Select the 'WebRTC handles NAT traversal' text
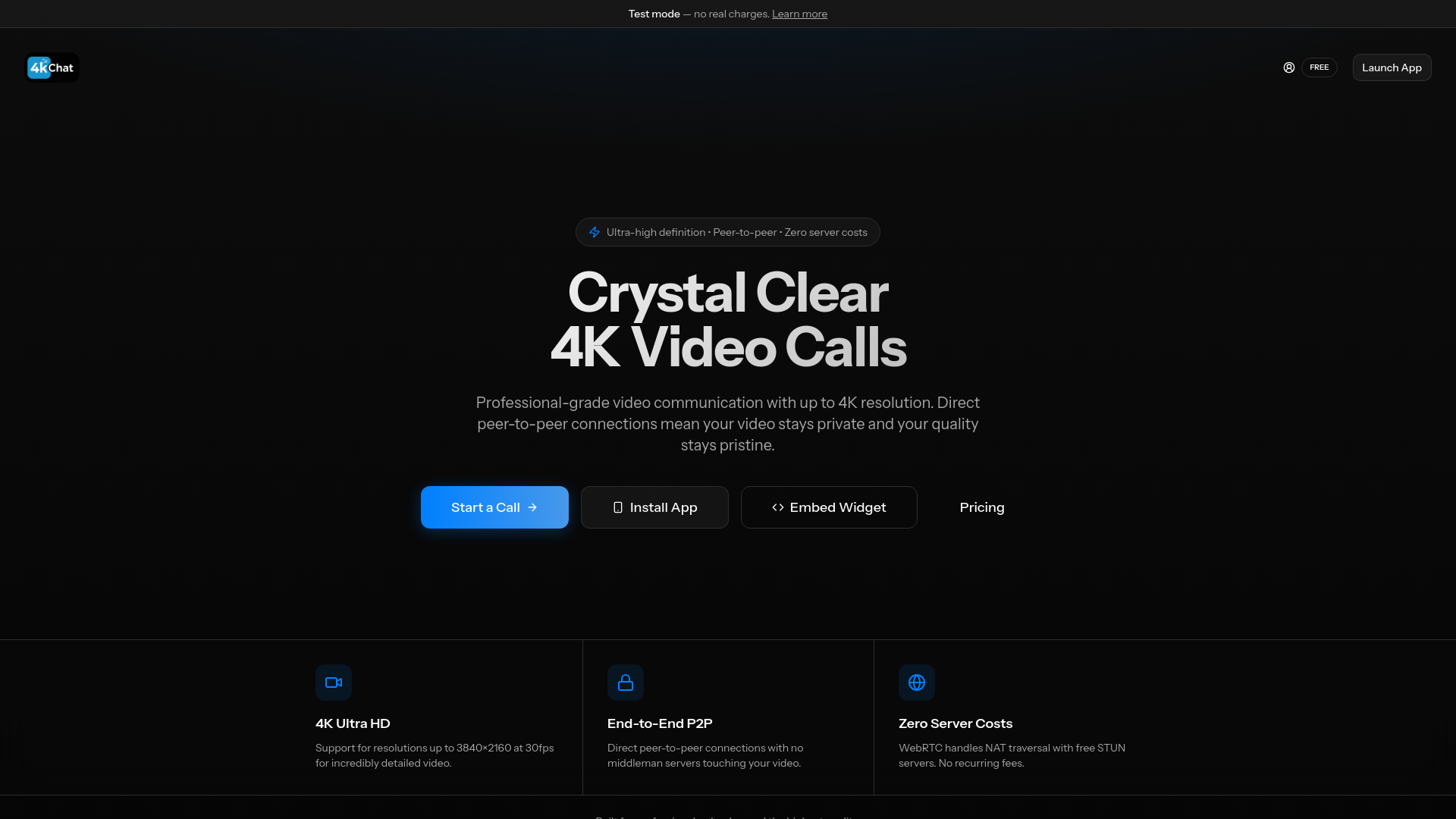Viewport: 1456px width, 819px height. (x=1012, y=755)
